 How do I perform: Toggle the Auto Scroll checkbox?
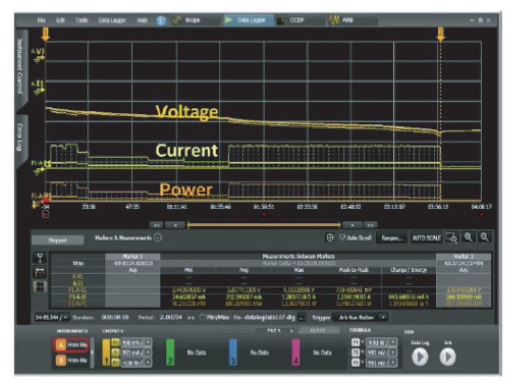(x=342, y=238)
